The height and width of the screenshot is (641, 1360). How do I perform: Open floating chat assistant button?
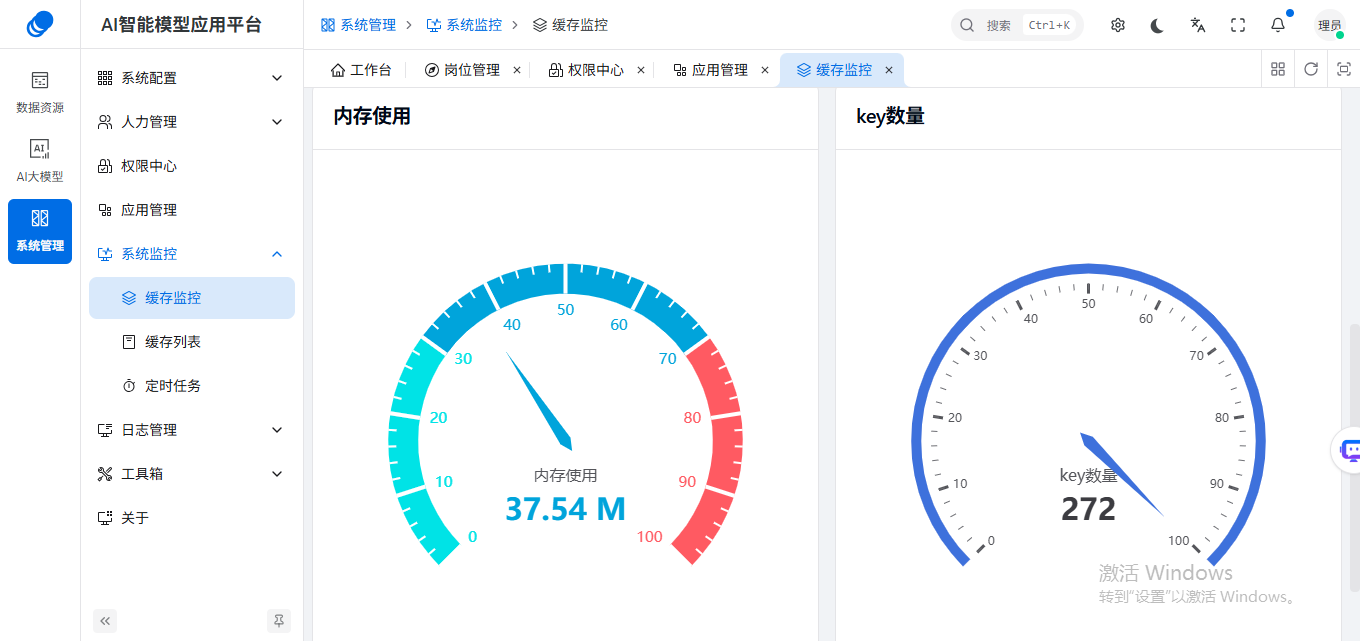point(1348,450)
